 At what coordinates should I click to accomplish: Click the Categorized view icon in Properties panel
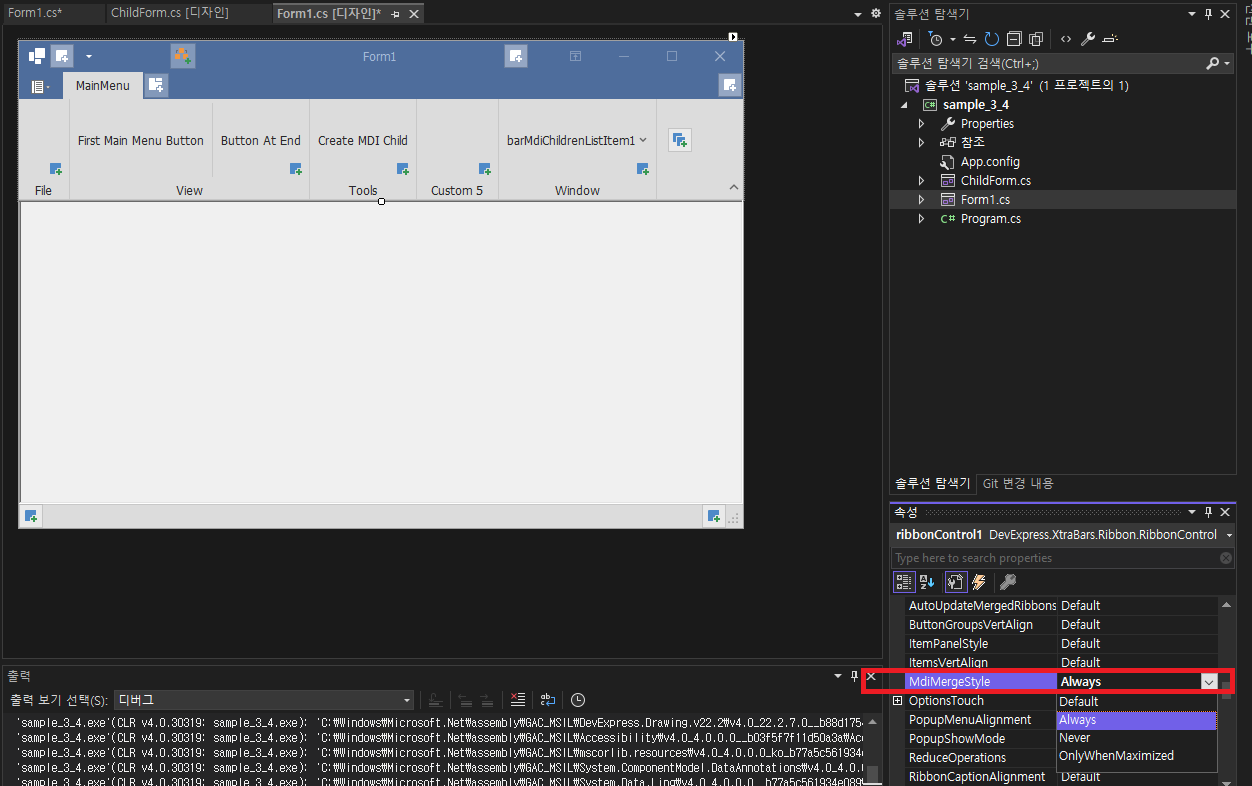tap(903, 582)
